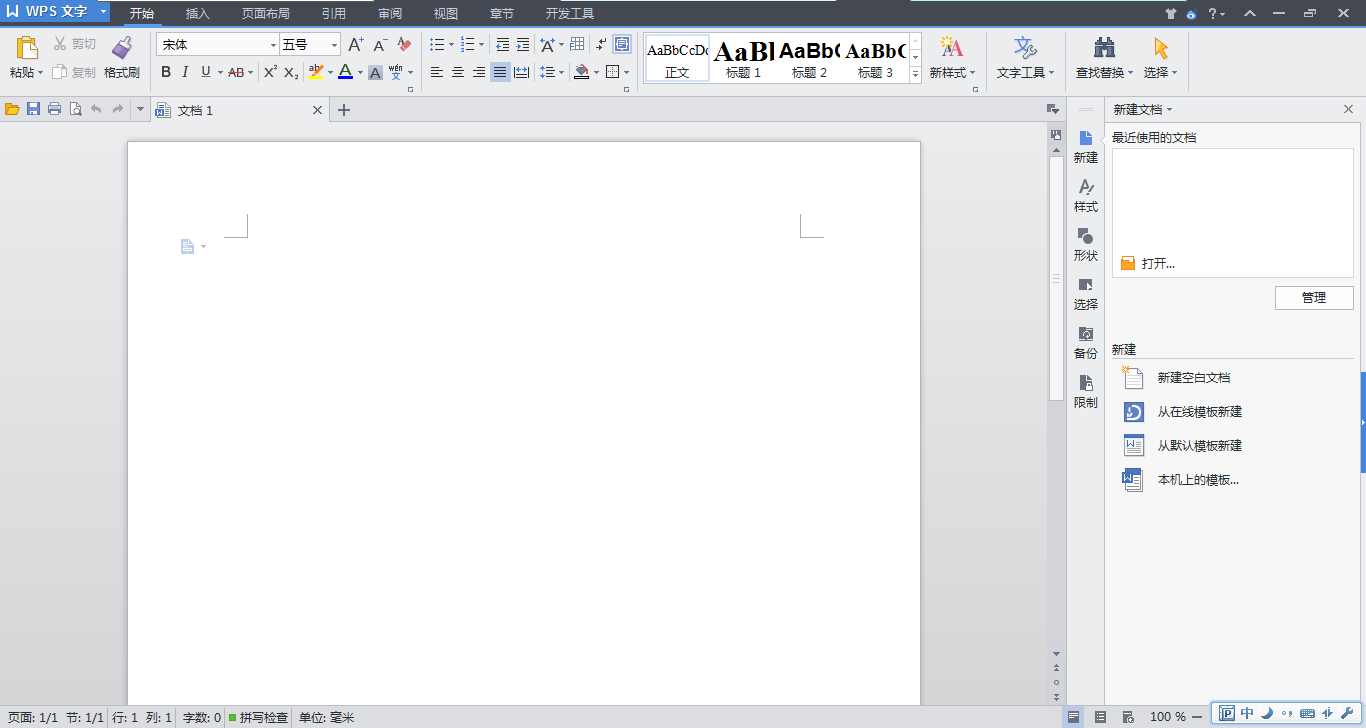This screenshot has height=728, width=1366.
Task: Open print preview icon
Action: [75, 109]
